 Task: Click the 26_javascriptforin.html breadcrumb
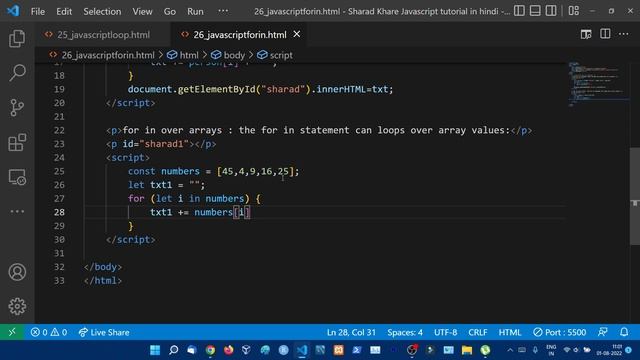(108, 55)
